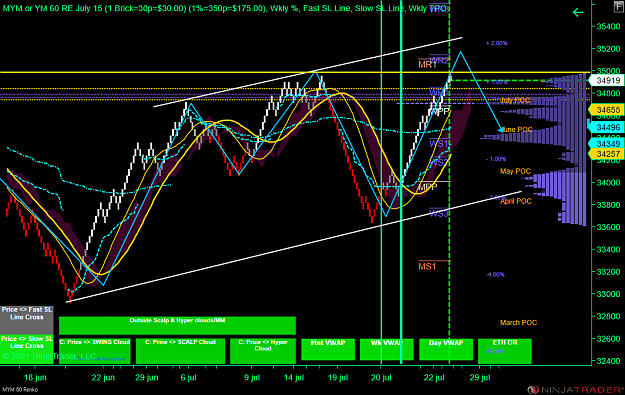Select the MYM 60 Renko chart tab
Screen dimensions: 625x395
(20, 389)
